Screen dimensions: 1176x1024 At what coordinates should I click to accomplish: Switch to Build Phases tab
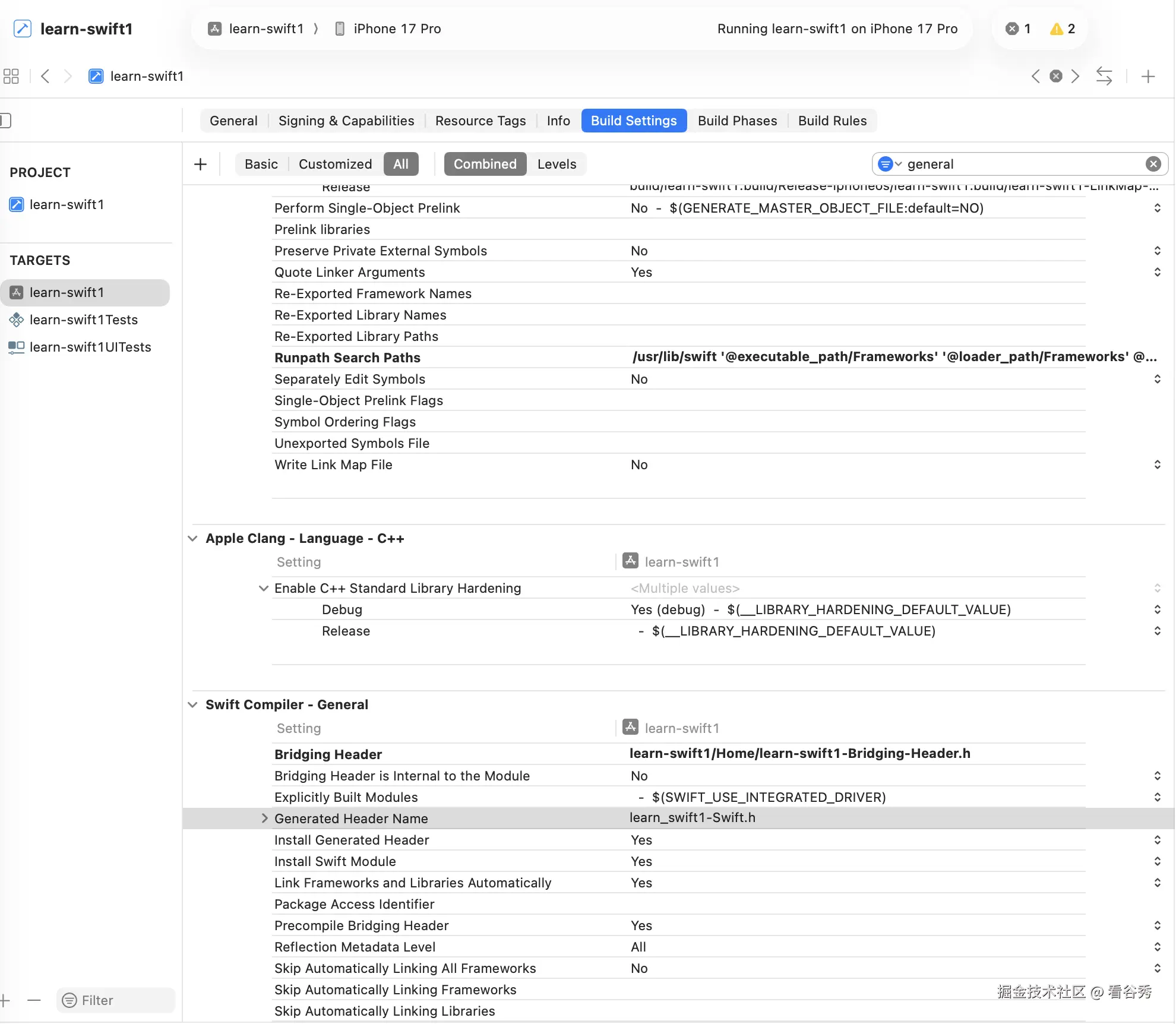click(x=737, y=121)
